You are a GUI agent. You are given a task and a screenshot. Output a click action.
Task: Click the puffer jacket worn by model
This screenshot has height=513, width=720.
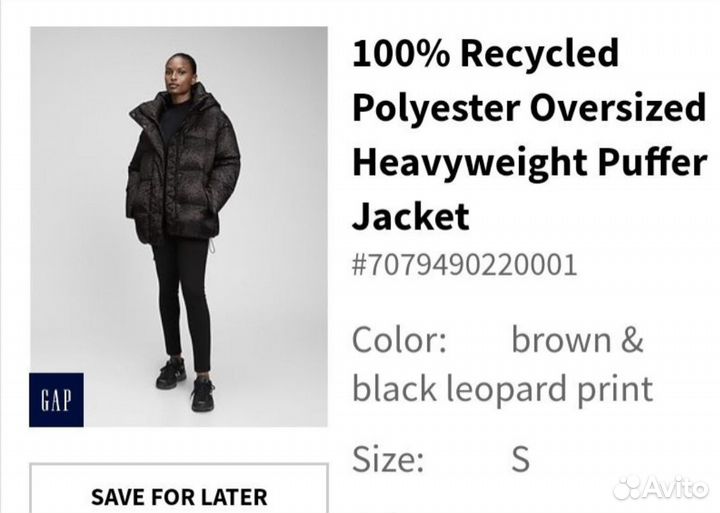tap(183, 165)
